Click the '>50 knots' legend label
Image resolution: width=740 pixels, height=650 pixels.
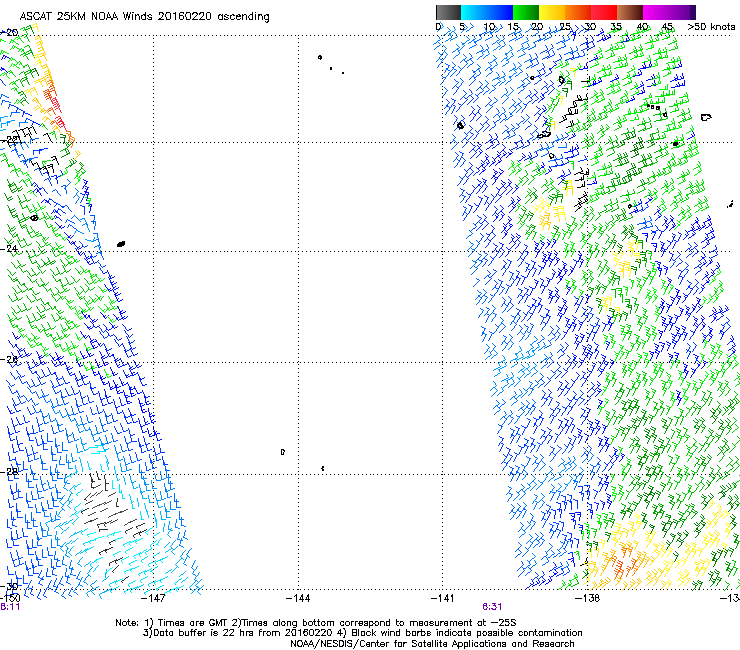711,27
